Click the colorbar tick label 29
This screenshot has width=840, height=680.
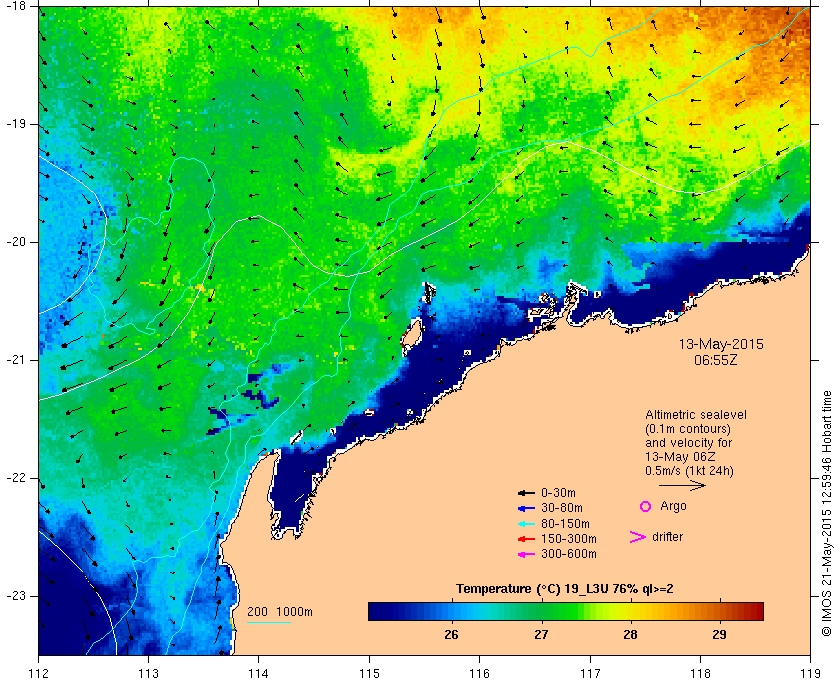(x=719, y=634)
